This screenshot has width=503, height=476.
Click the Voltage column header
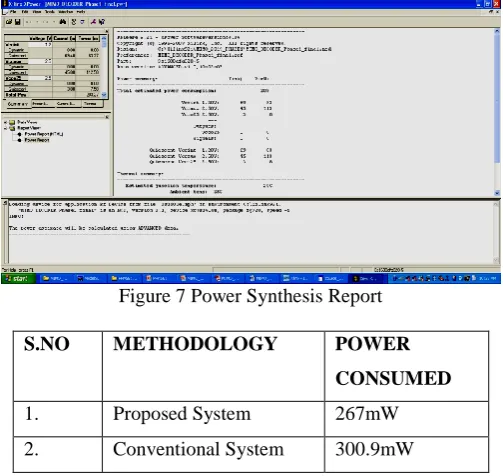pos(40,39)
